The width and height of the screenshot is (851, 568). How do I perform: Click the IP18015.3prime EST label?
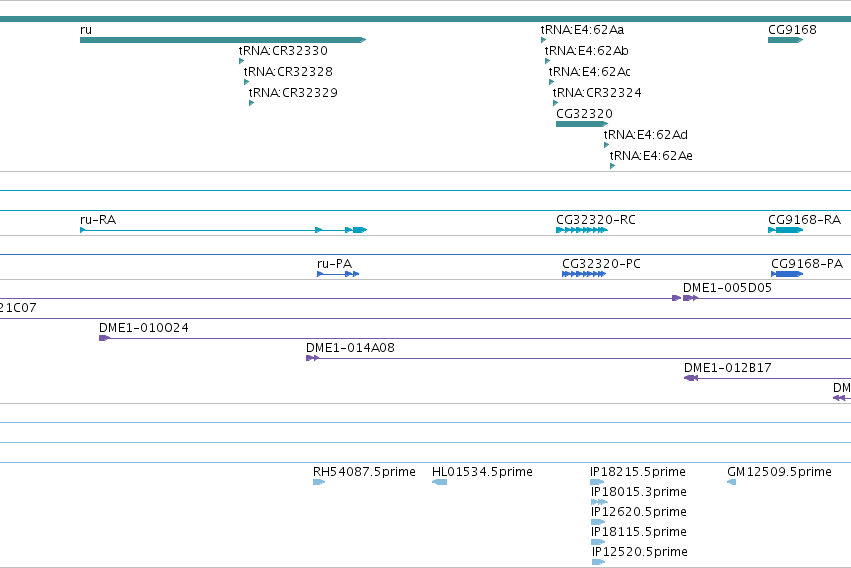(x=639, y=492)
